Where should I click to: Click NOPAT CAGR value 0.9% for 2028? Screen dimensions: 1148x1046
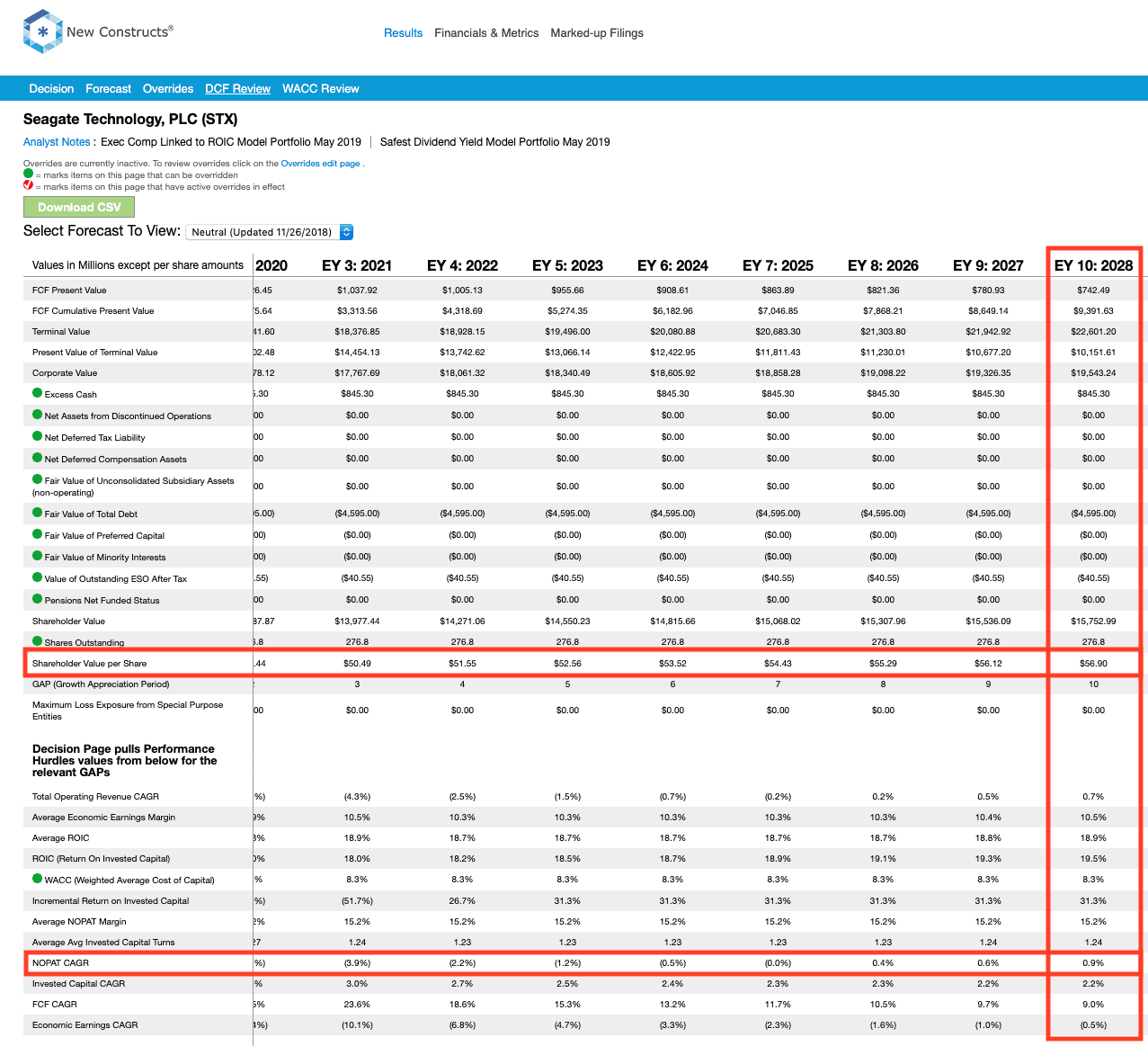(x=1093, y=963)
